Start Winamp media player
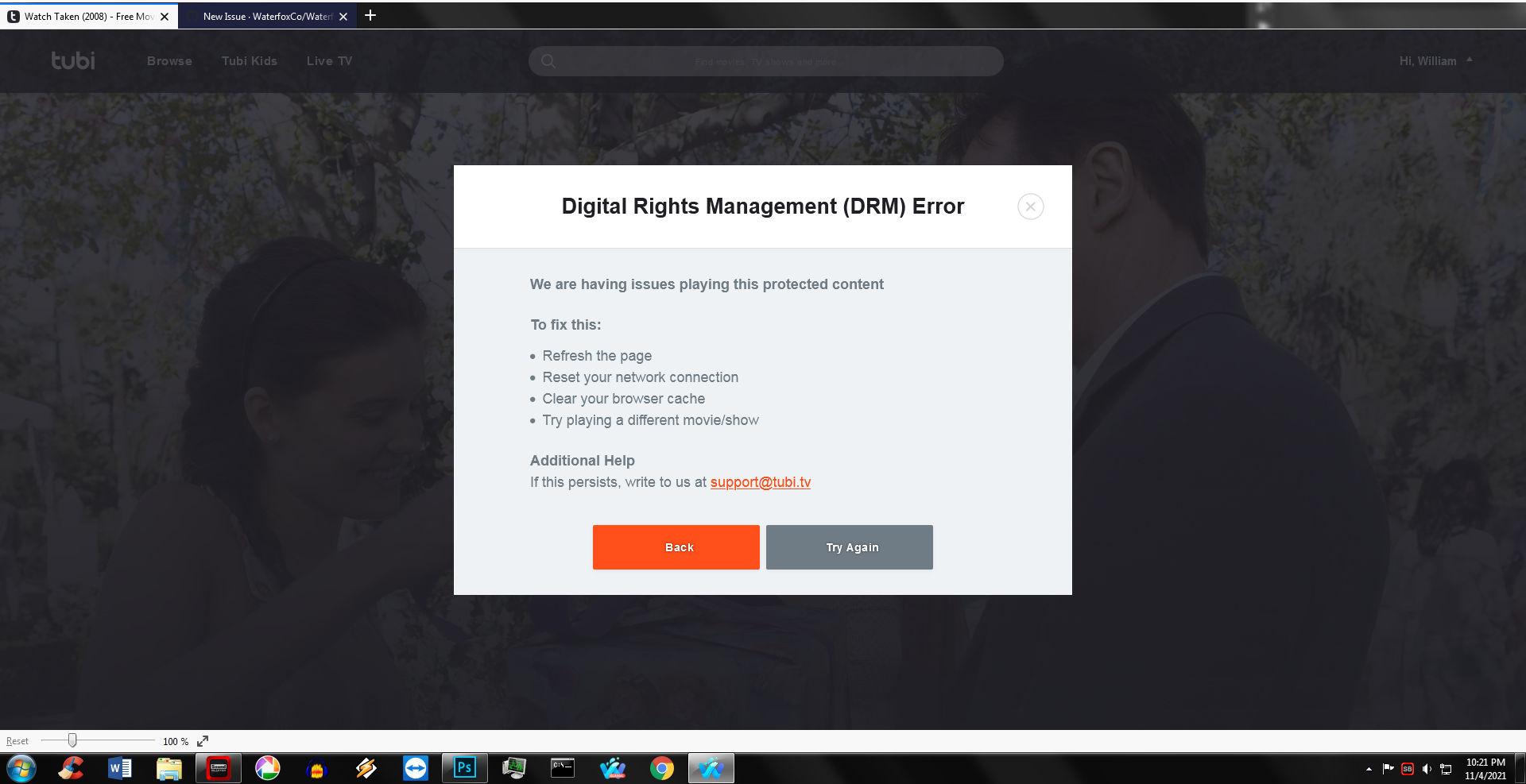Image resolution: width=1526 pixels, height=784 pixels. pos(366,767)
